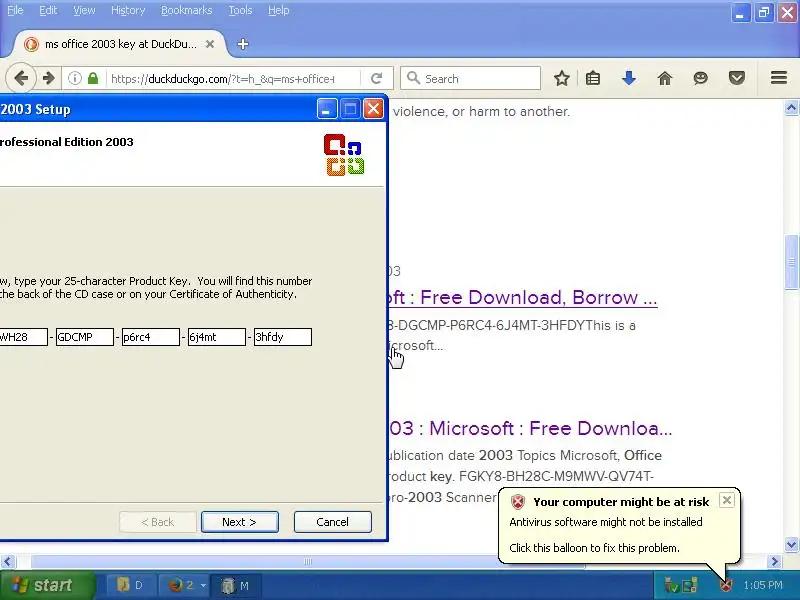The height and width of the screenshot is (600, 800).
Task: Bookmark this page with the star icon
Action: click(x=562, y=79)
